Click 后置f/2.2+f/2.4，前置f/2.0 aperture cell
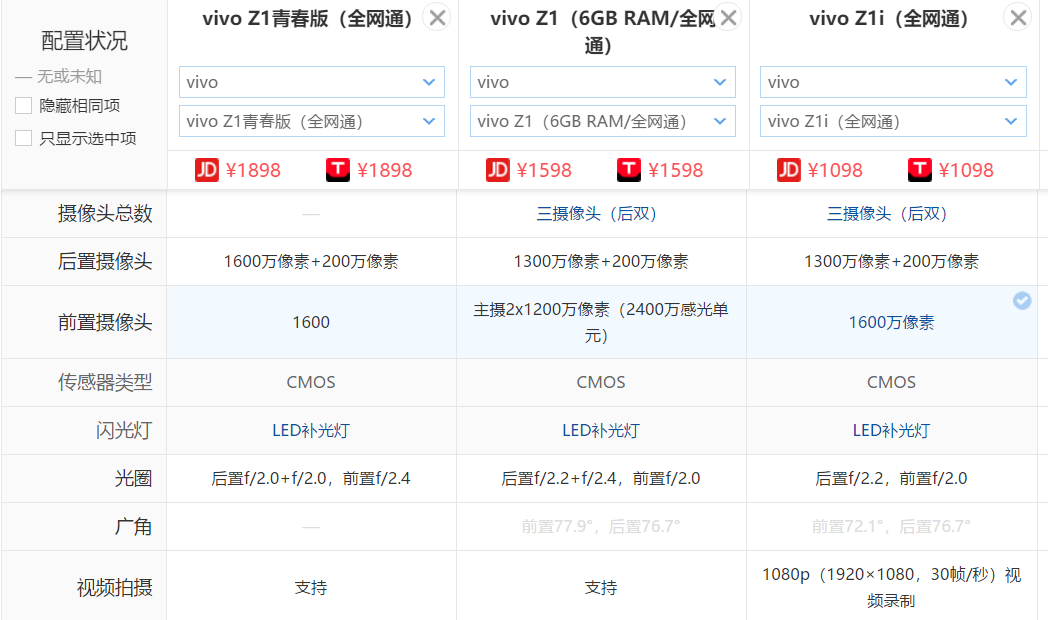The image size is (1048, 620). pos(601,478)
